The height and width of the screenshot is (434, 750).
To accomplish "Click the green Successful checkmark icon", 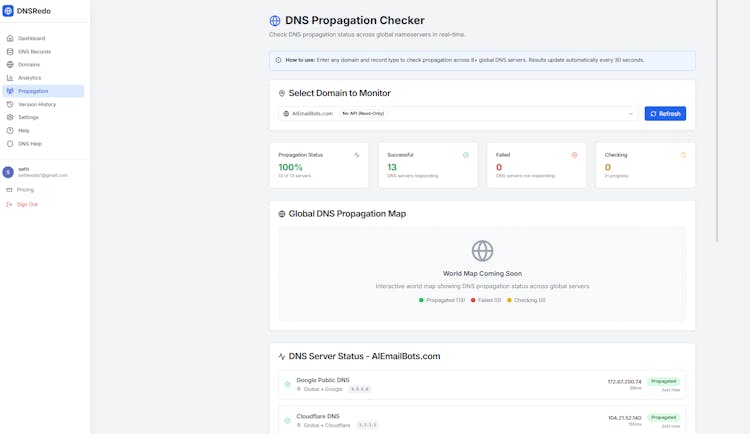I will click(x=466, y=155).
